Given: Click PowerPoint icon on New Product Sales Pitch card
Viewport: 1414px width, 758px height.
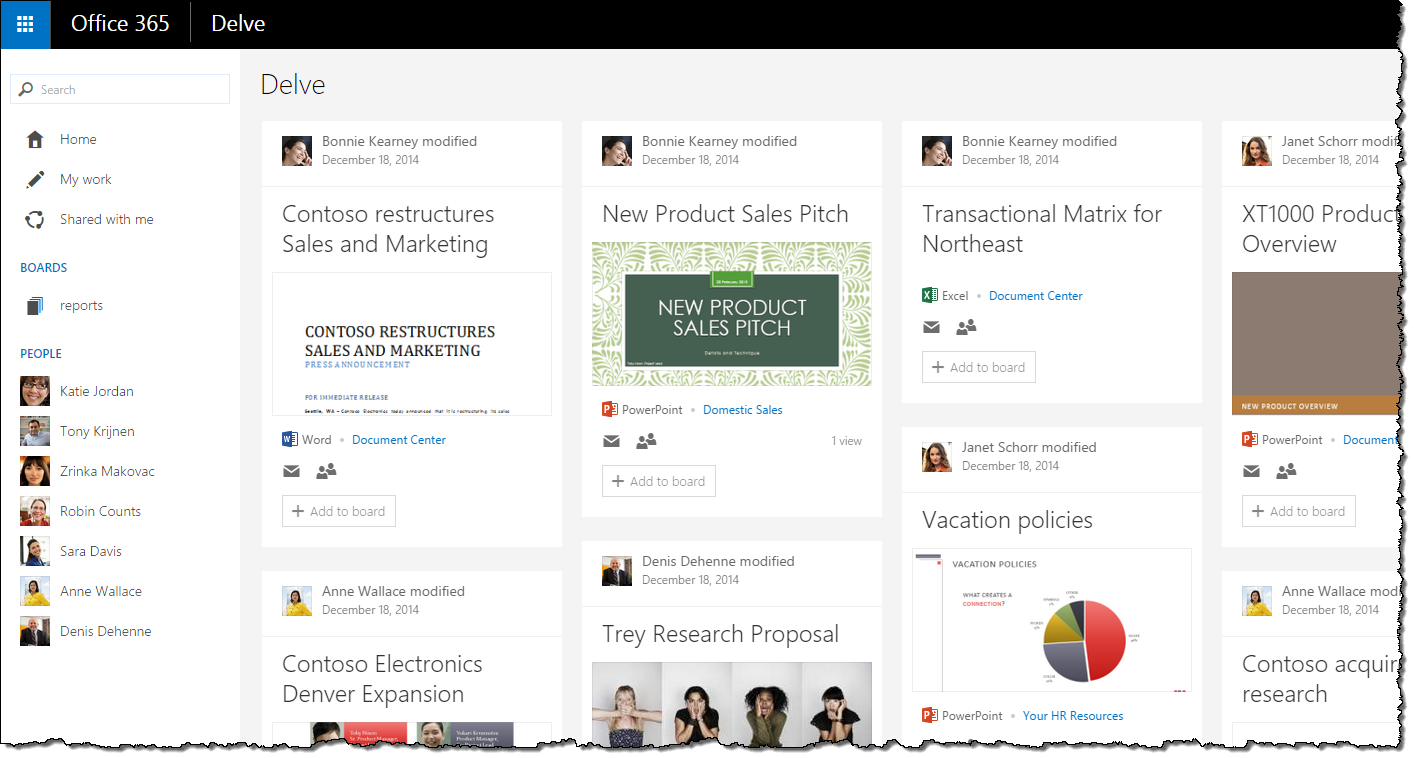Looking at the screenshot, I should pos(610,409).
